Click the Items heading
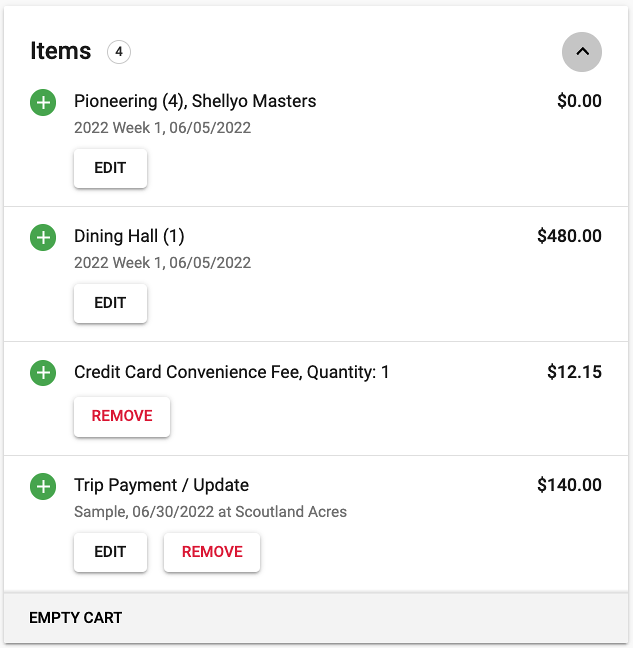Viewport: 633px width, 648px height. [x=61, y=51]
